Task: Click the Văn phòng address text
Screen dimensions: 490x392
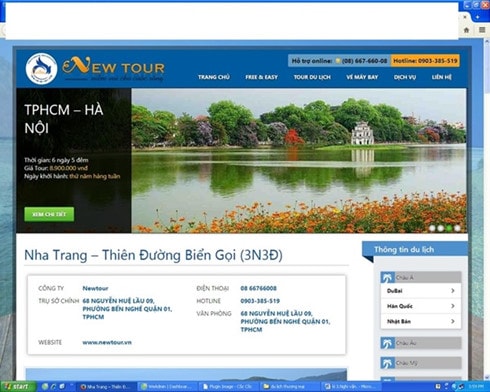Action: coord(285,322)
